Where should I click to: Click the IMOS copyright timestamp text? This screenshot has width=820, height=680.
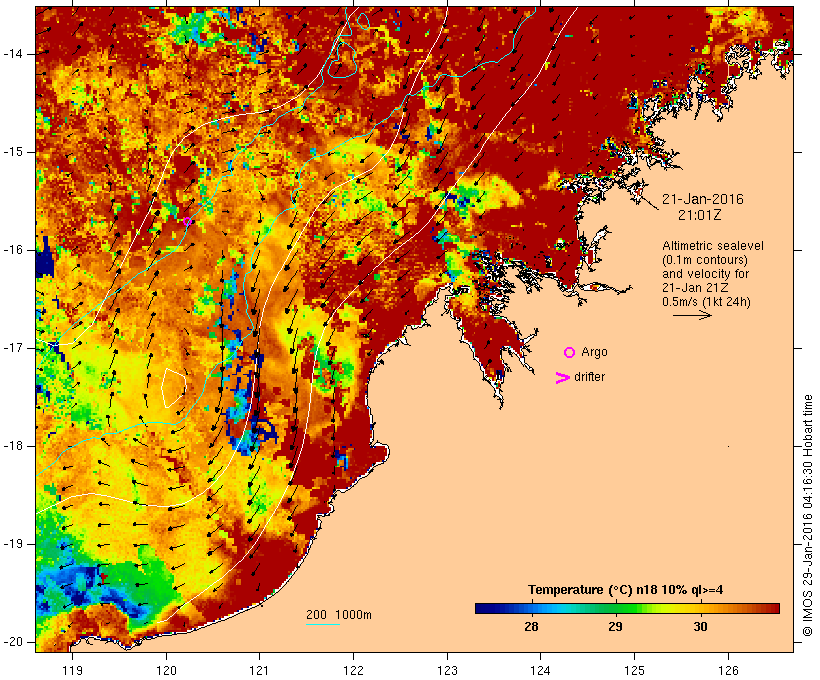808,515
